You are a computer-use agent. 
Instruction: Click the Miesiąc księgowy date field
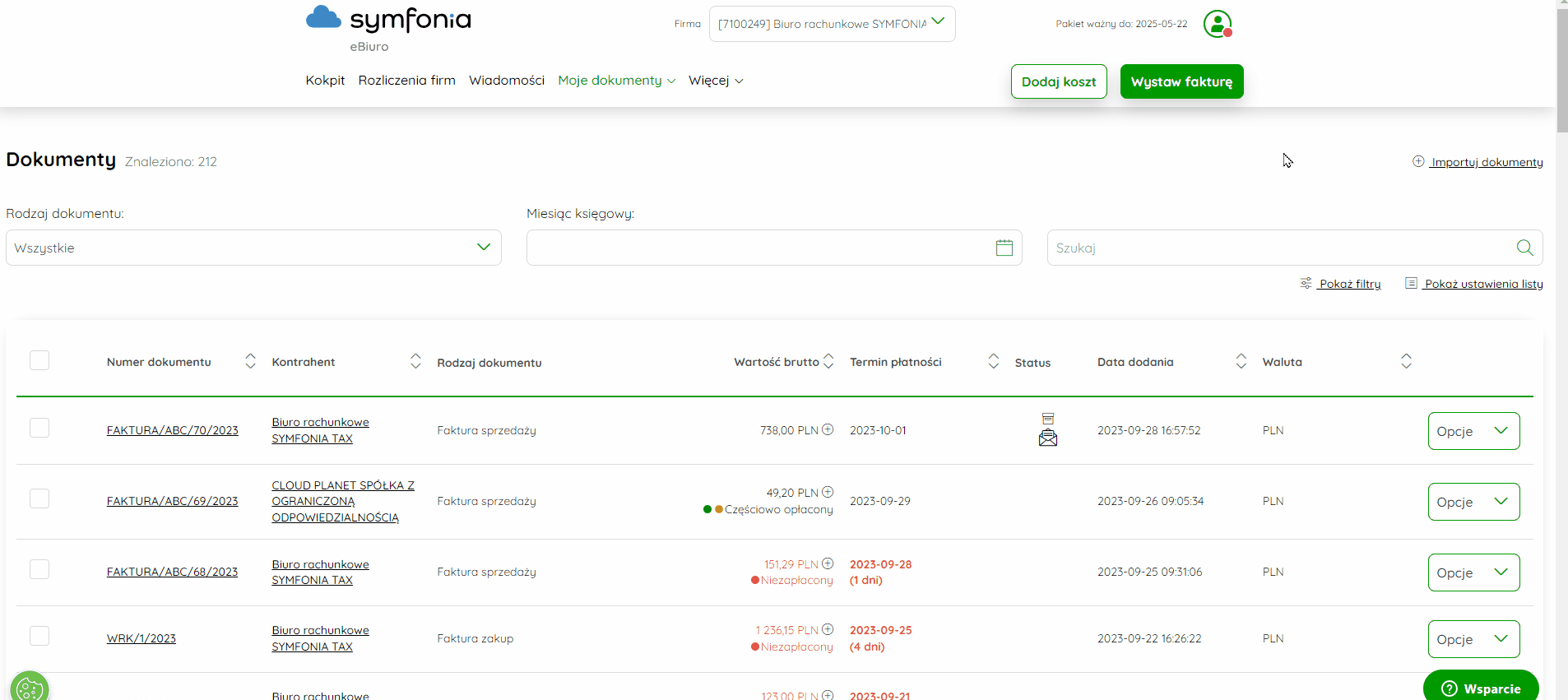tap(774, 248)
